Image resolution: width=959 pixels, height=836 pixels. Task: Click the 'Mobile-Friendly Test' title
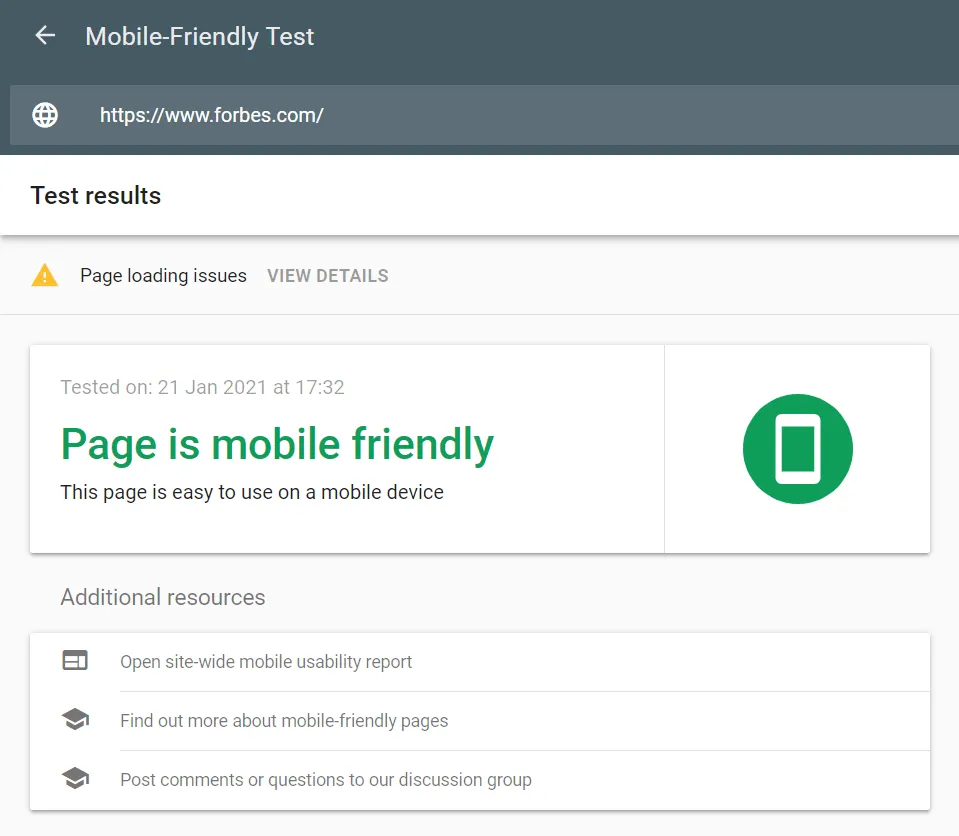200,37
